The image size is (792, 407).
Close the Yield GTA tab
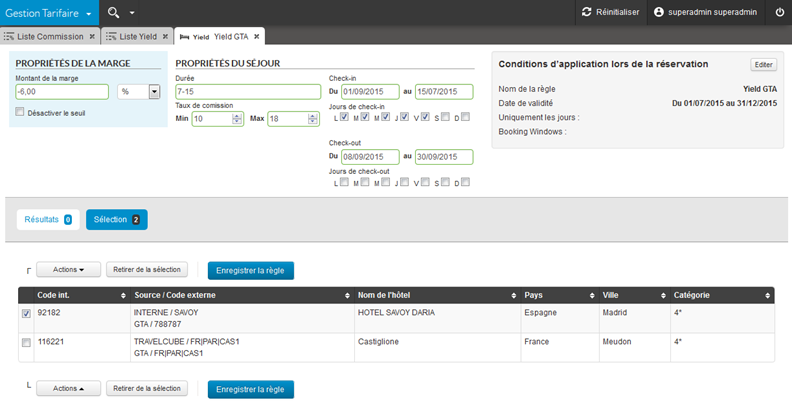click(257, 36)
